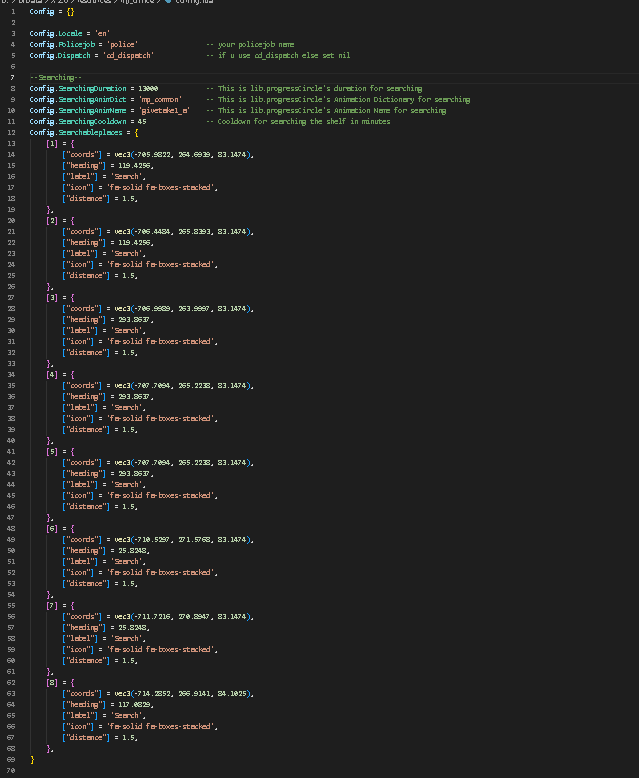Click the ["label"] key on line 23

tap(80, 254)
